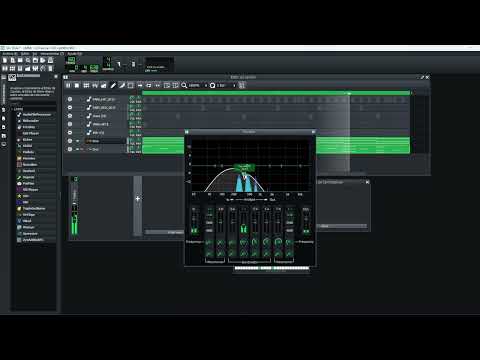This screenshot has width=480, height=360.
Task: Toggle auto-scrolling in the timeline
Action: [140, 86]
